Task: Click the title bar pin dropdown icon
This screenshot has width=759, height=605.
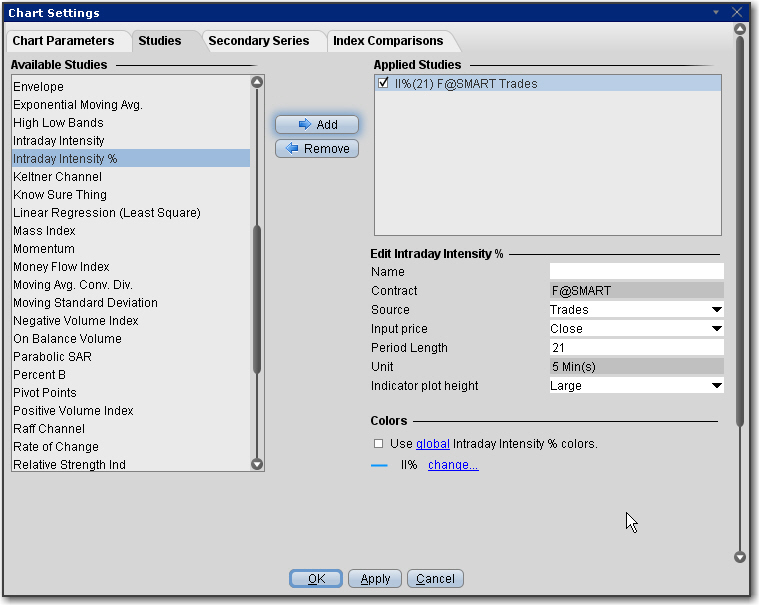Action: click(x=716, y=13)
